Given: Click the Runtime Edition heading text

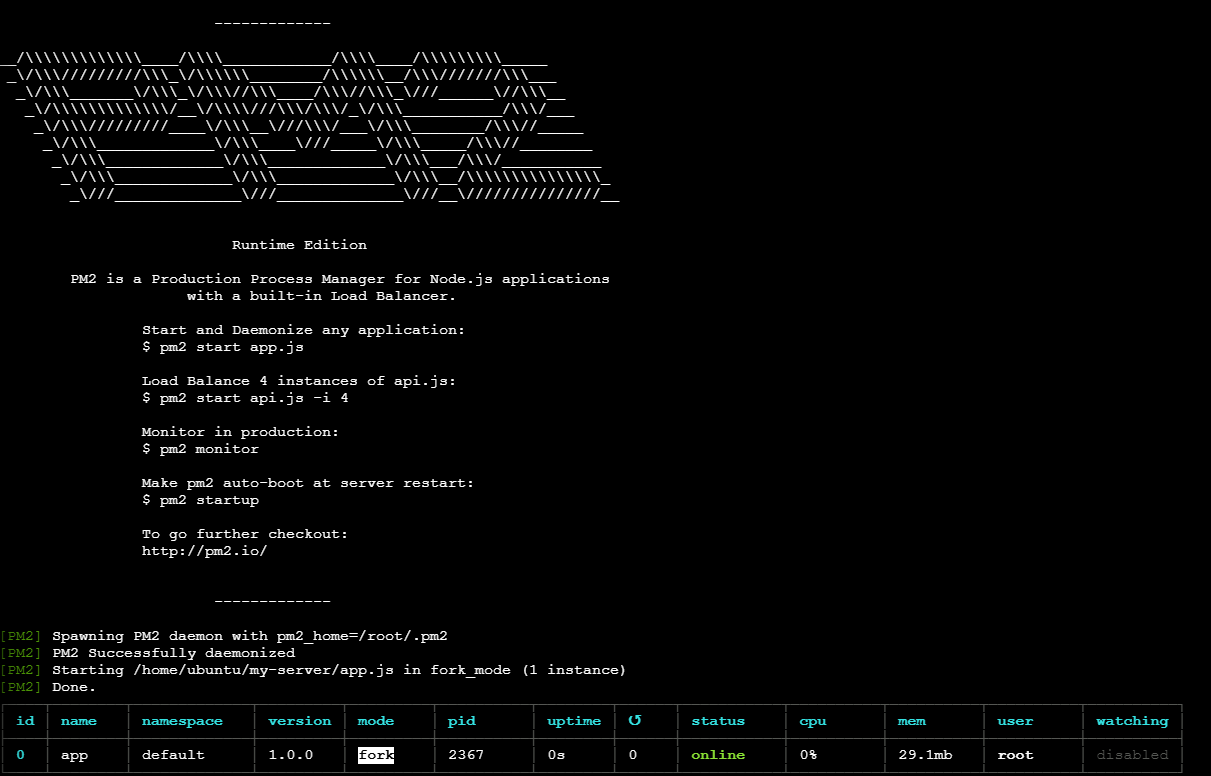Looking at the screenshot, I should (x=299, y=245).
